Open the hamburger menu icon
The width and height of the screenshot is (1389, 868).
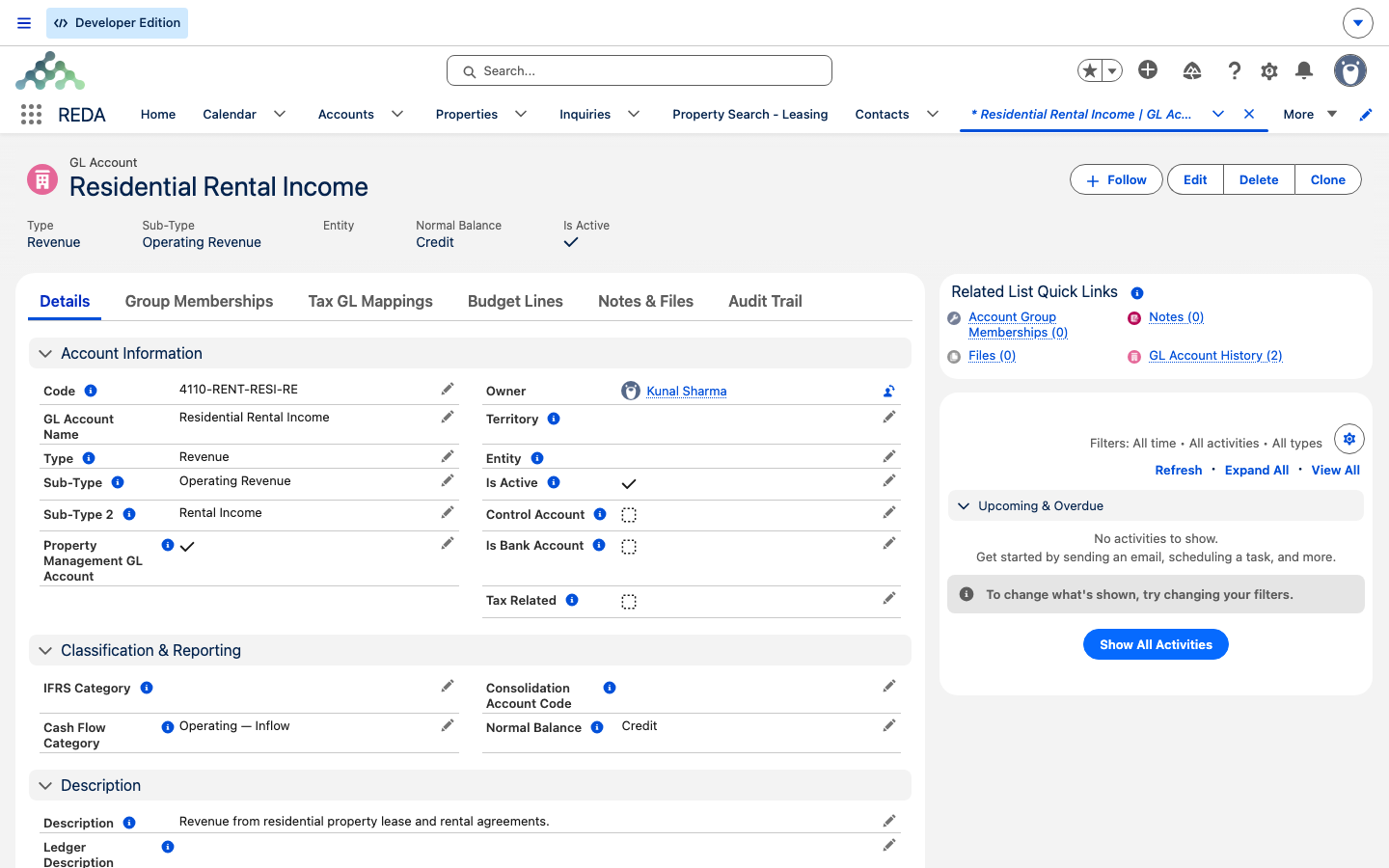pyautogui.click(x=24, y=23)
